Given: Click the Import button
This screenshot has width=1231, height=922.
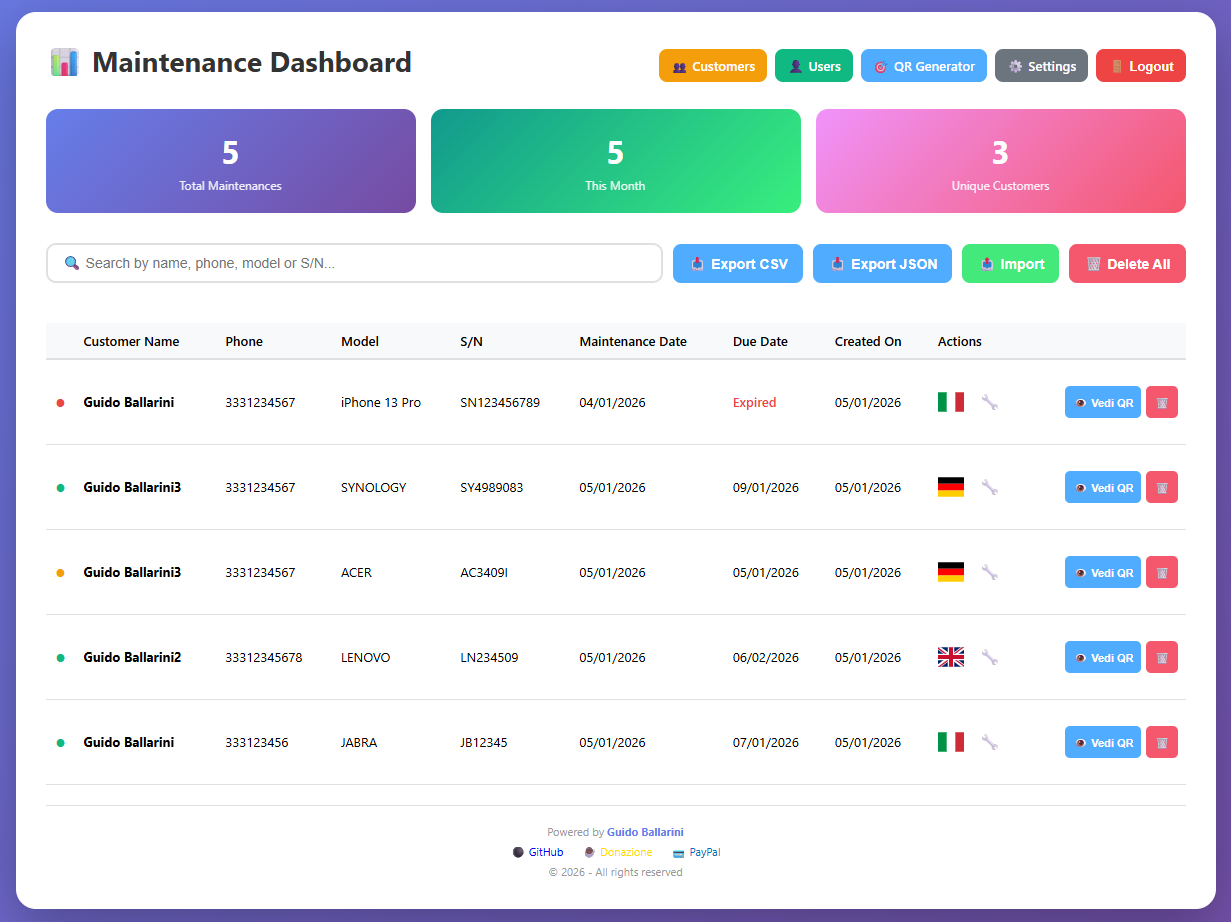Looking at the screenshot, I should pyautogui.click(x=1010, y=264).
